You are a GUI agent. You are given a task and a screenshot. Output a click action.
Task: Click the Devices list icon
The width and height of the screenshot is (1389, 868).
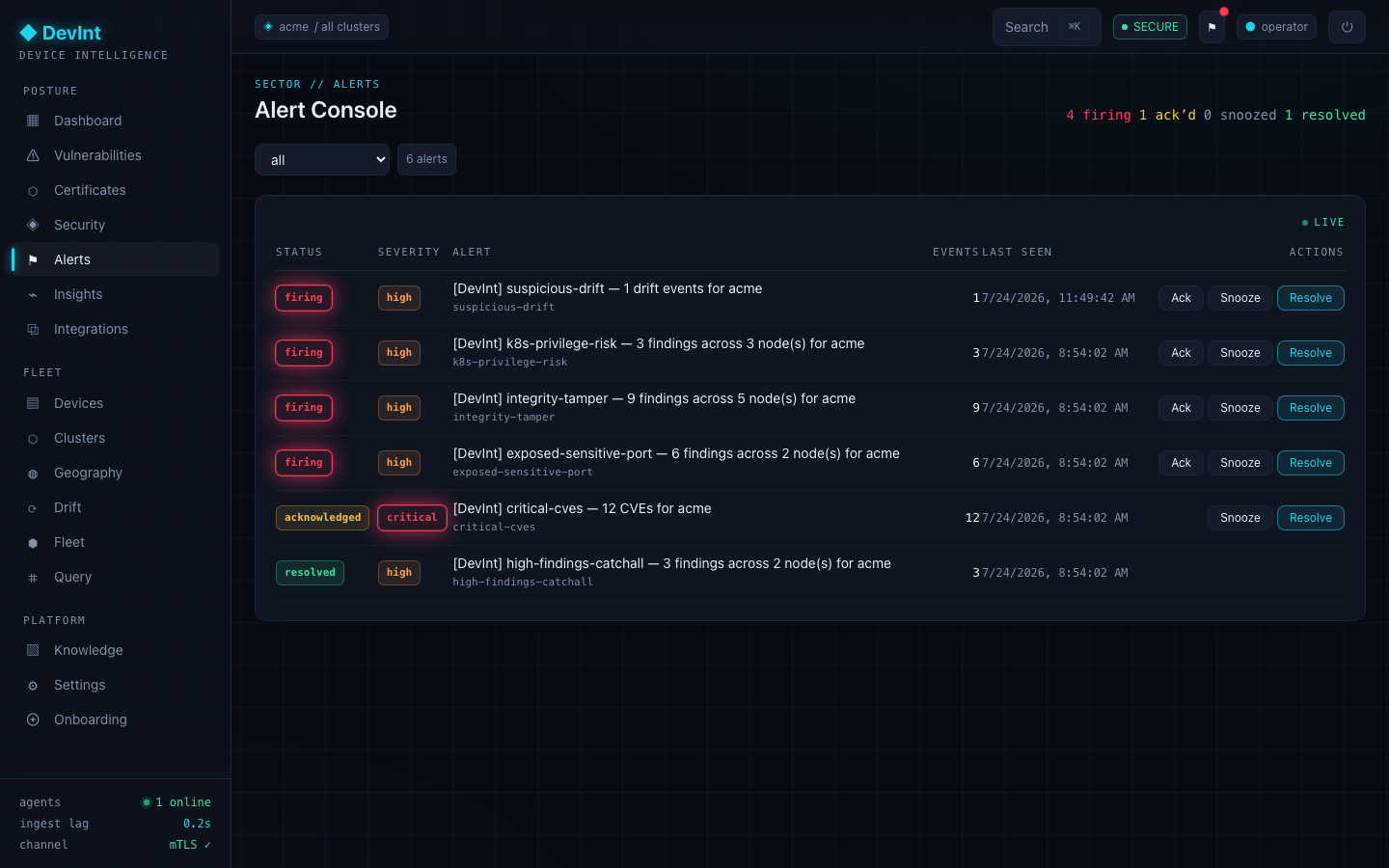(x=33, y=403)
